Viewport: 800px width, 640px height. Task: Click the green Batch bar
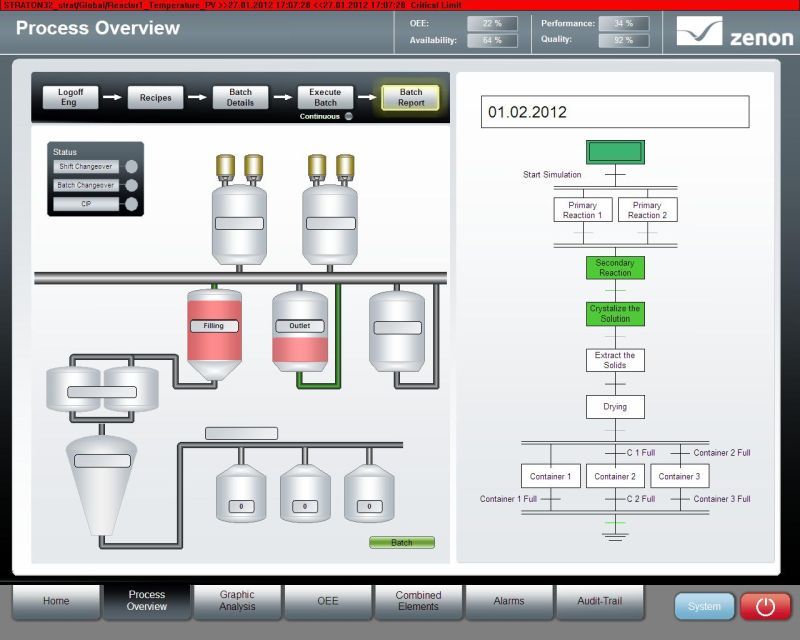[401, 543]
